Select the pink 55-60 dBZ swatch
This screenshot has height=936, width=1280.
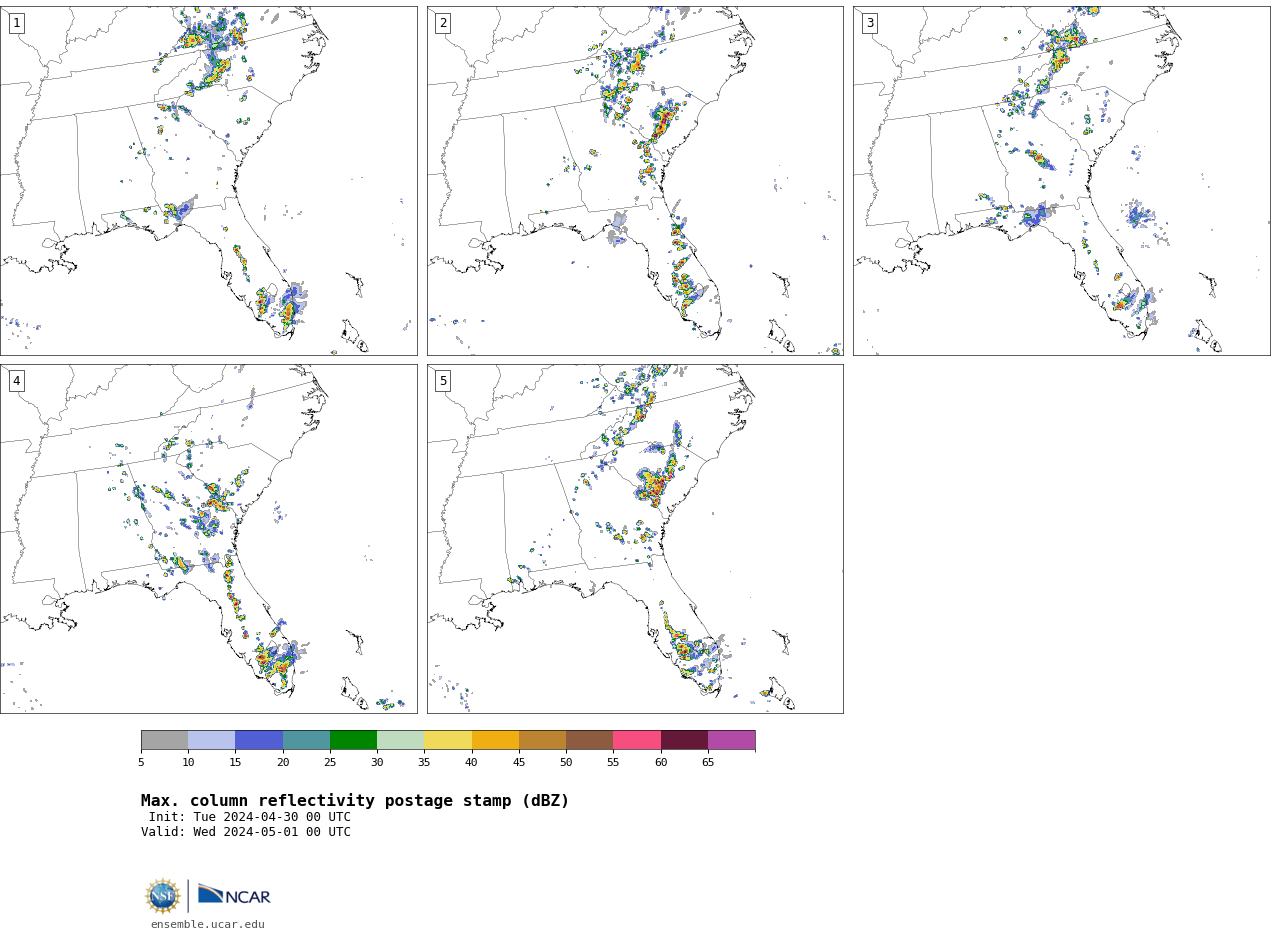[x=637, y=740]
